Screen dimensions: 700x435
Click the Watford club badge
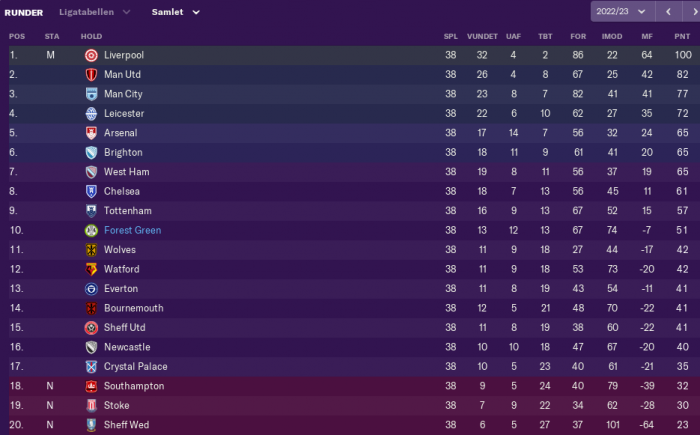click(91, 269)
